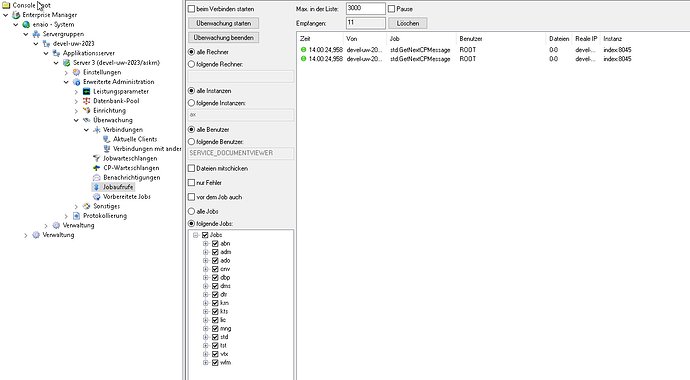
Task: Collapse the Jobs root in job tree
Action: pos(196,235)
